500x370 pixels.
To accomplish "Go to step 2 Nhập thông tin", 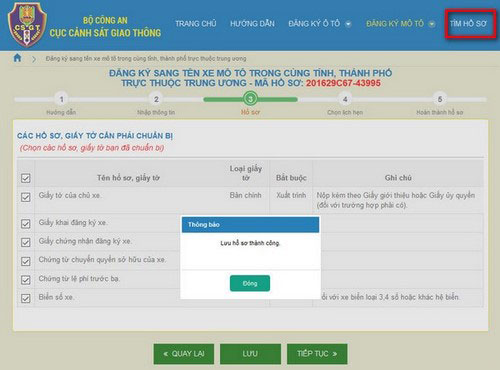I will (x=156, y=99).
